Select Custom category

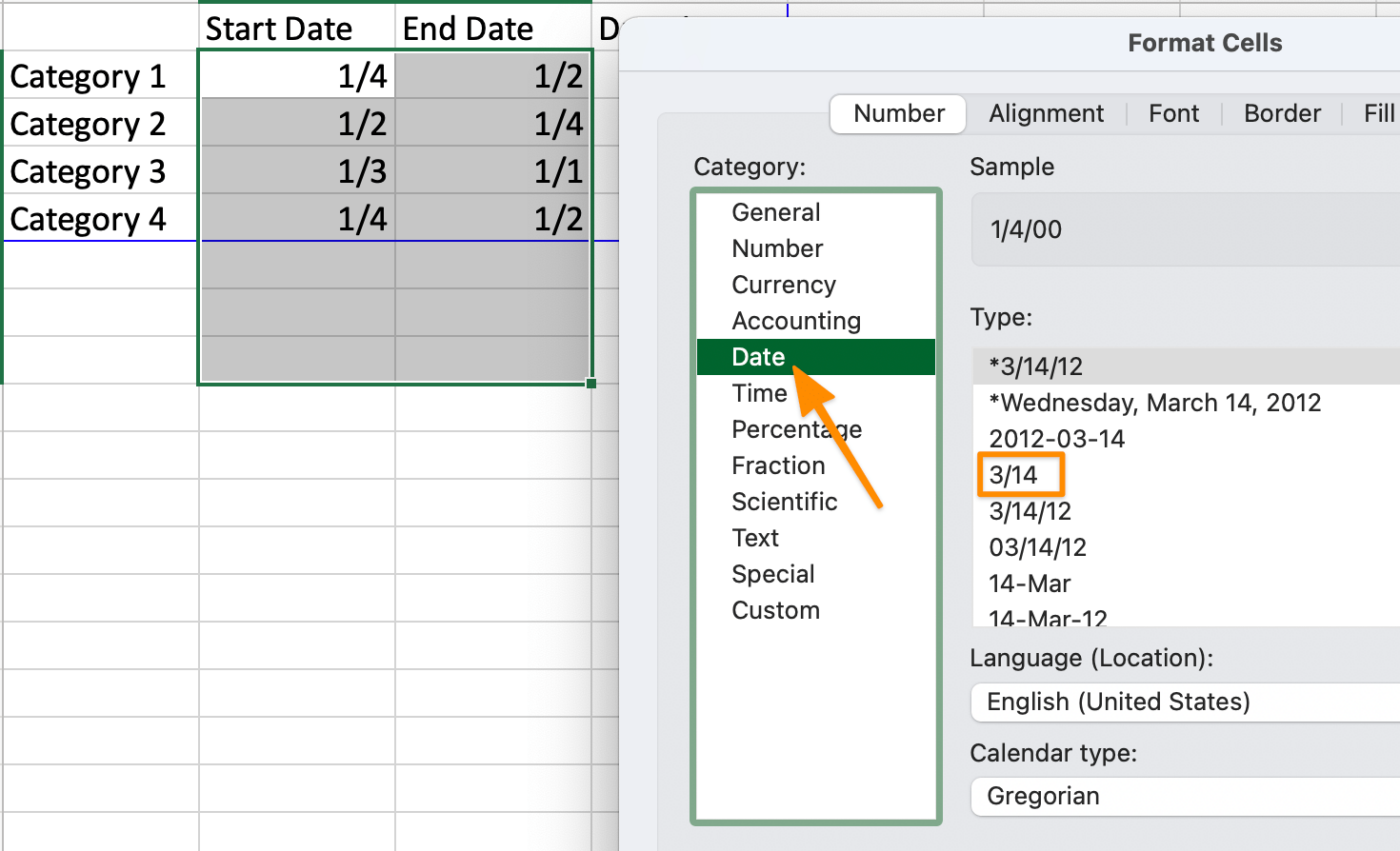click(x=816, y=610)
